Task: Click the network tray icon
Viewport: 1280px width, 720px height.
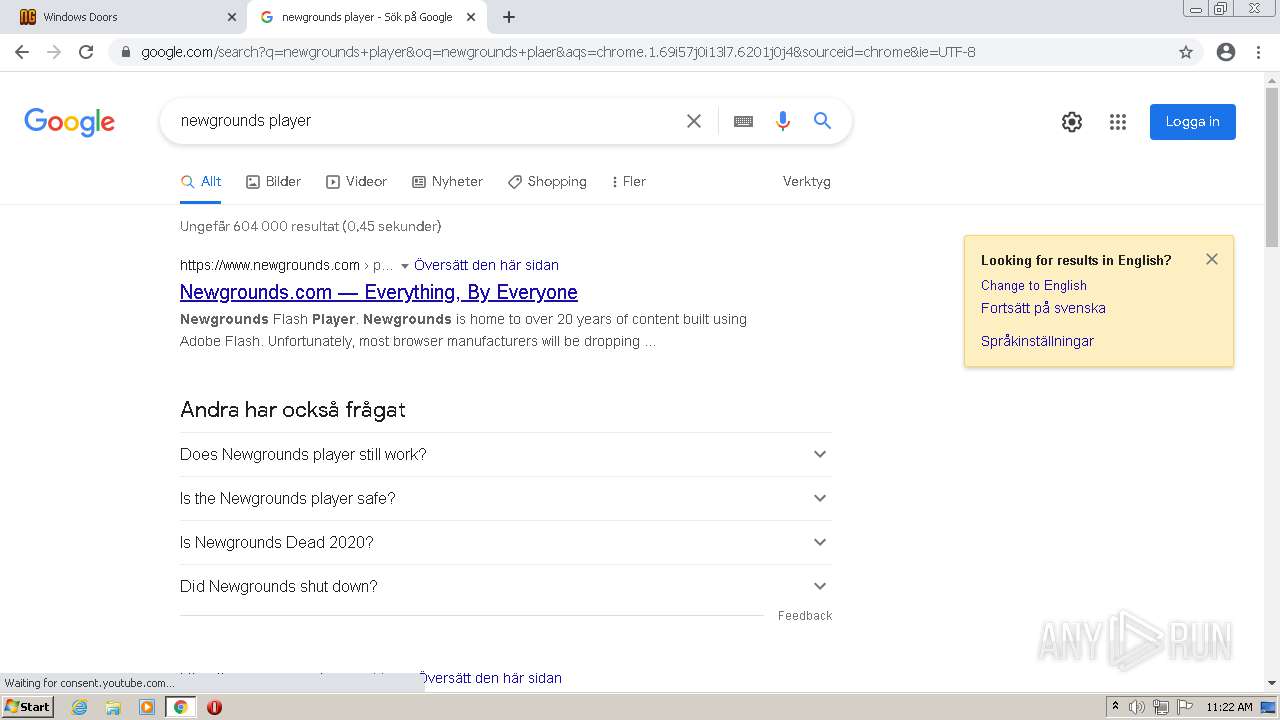Action: [1160, 707]
